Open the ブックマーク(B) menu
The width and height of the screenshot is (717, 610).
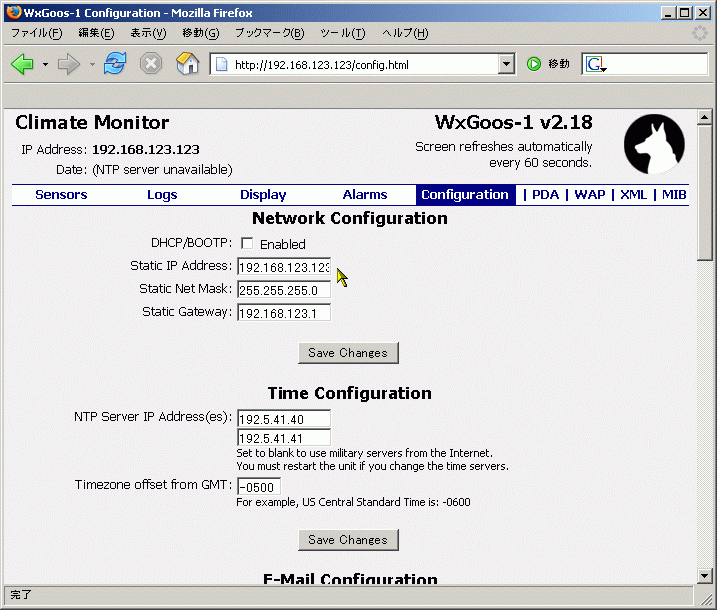coord(269,33)
